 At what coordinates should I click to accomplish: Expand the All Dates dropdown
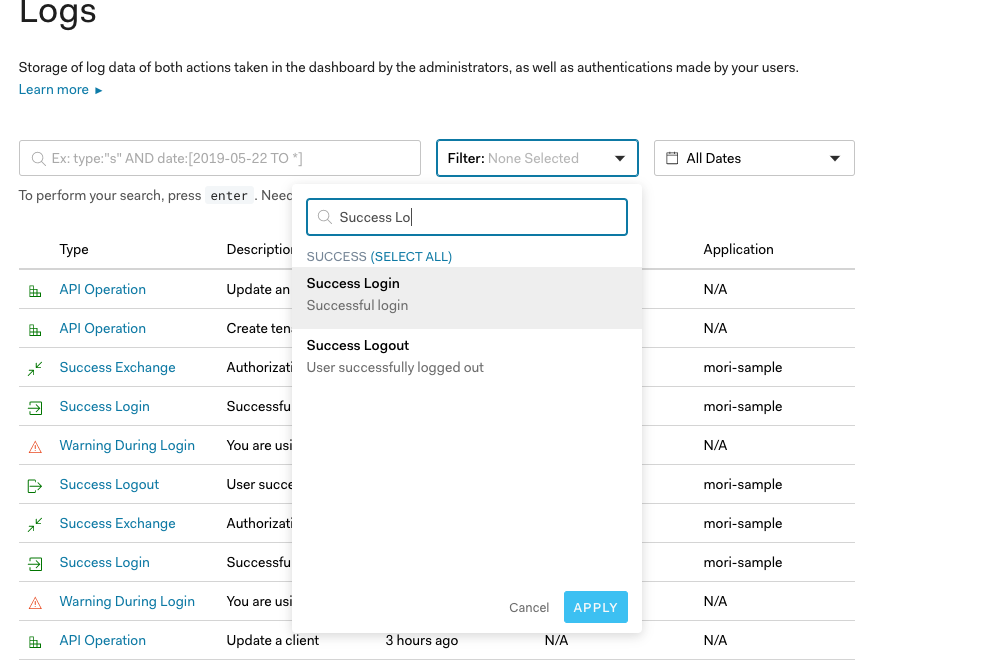[x=754, y=158]
